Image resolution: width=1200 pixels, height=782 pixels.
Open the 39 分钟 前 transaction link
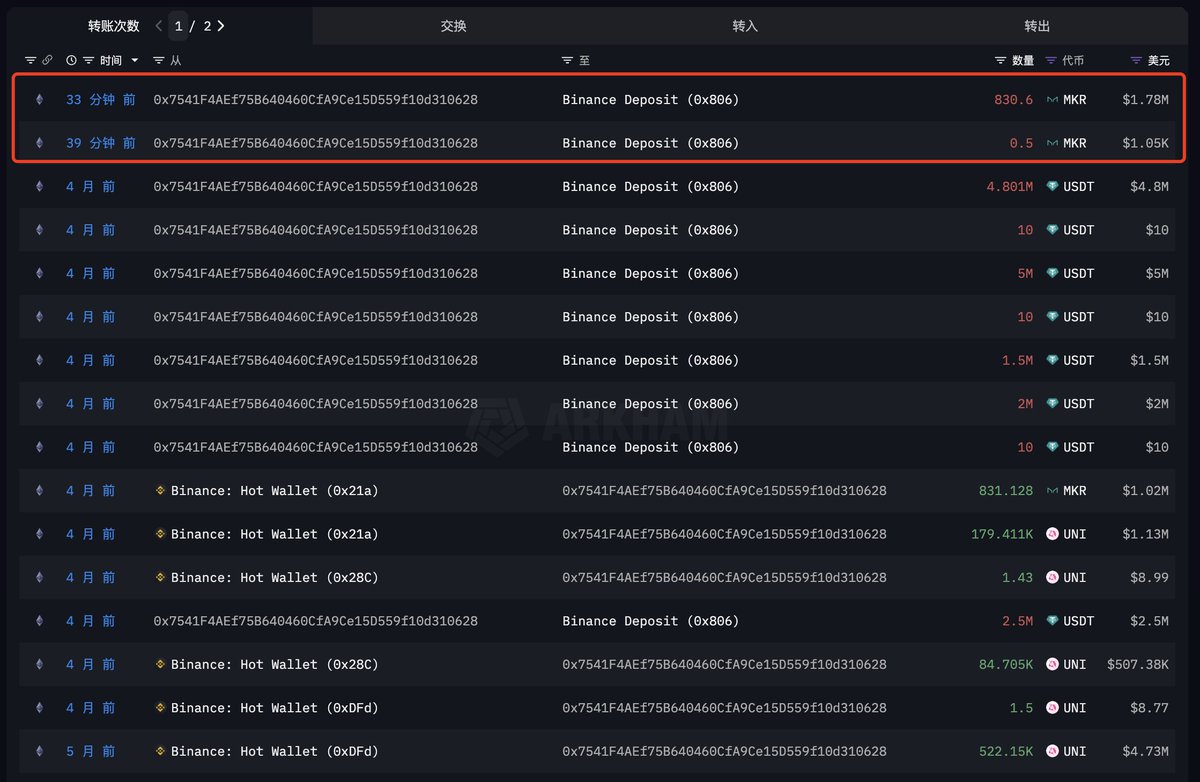coord(101,143)
